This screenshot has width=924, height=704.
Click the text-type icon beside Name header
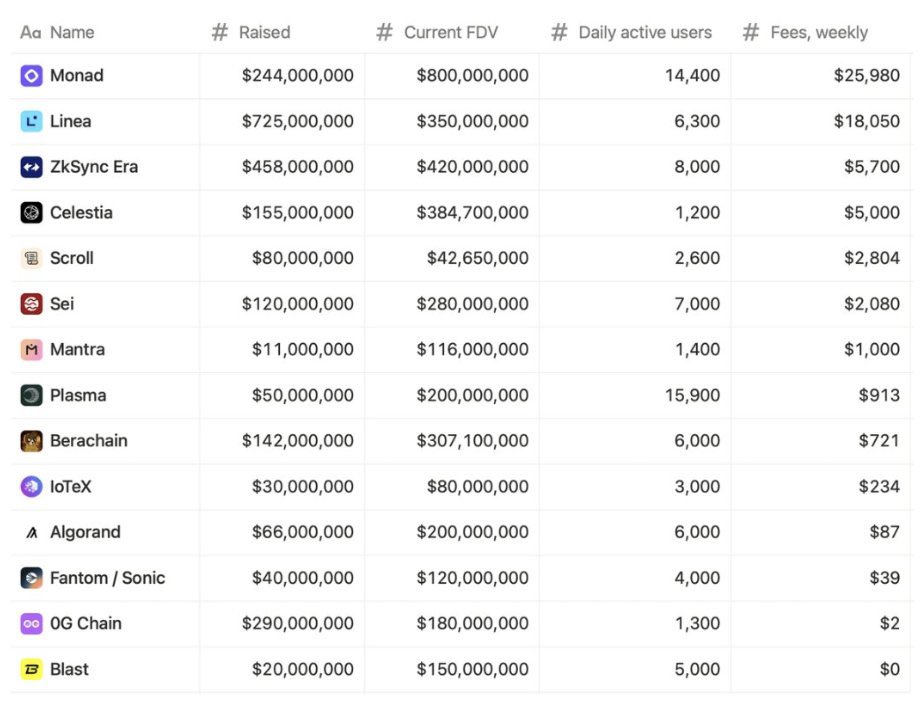pyautogui.click(x=31, y=32)
